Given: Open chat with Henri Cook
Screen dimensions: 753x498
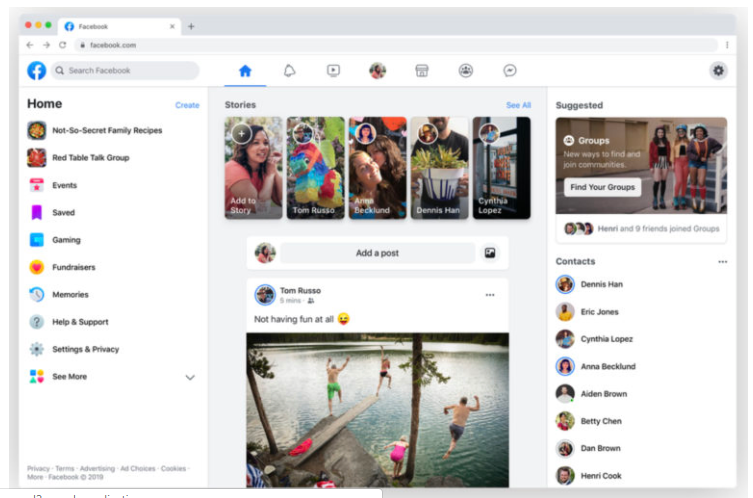Looking at the screenshot, I should [x=589, y=476].
